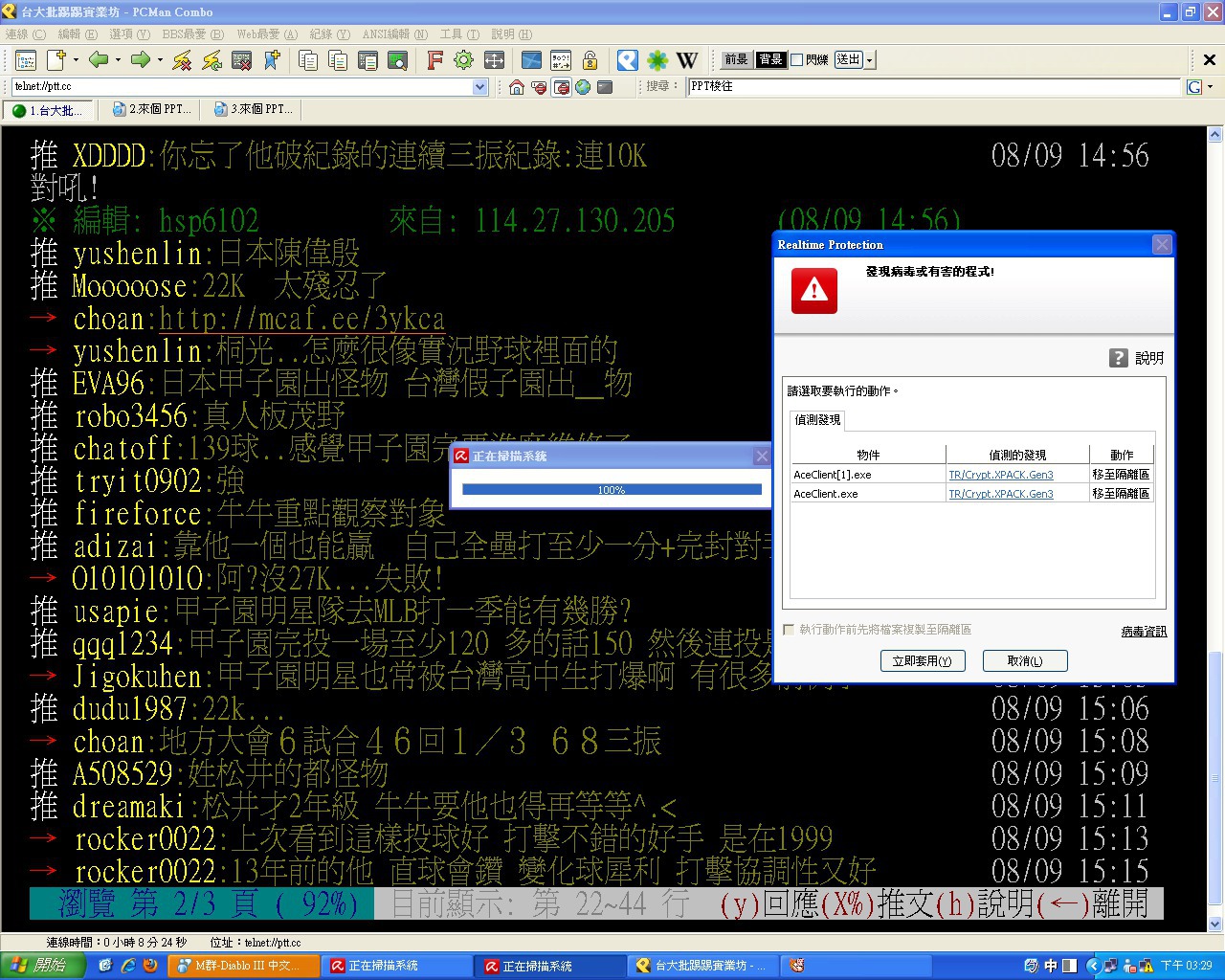Click the Internet Explorer quick launch icon
Viewport: 1225px width, 980px height.
pos(127,966)
